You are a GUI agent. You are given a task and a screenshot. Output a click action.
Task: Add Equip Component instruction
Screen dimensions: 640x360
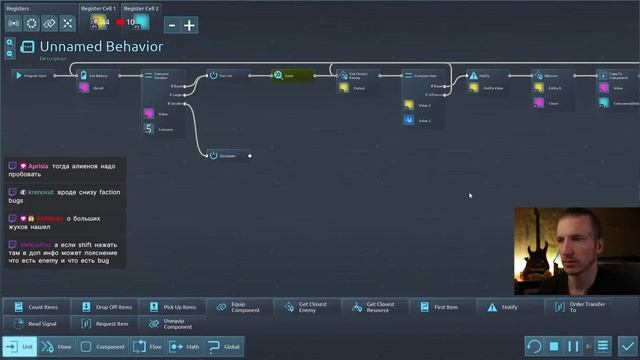(240, 307)
